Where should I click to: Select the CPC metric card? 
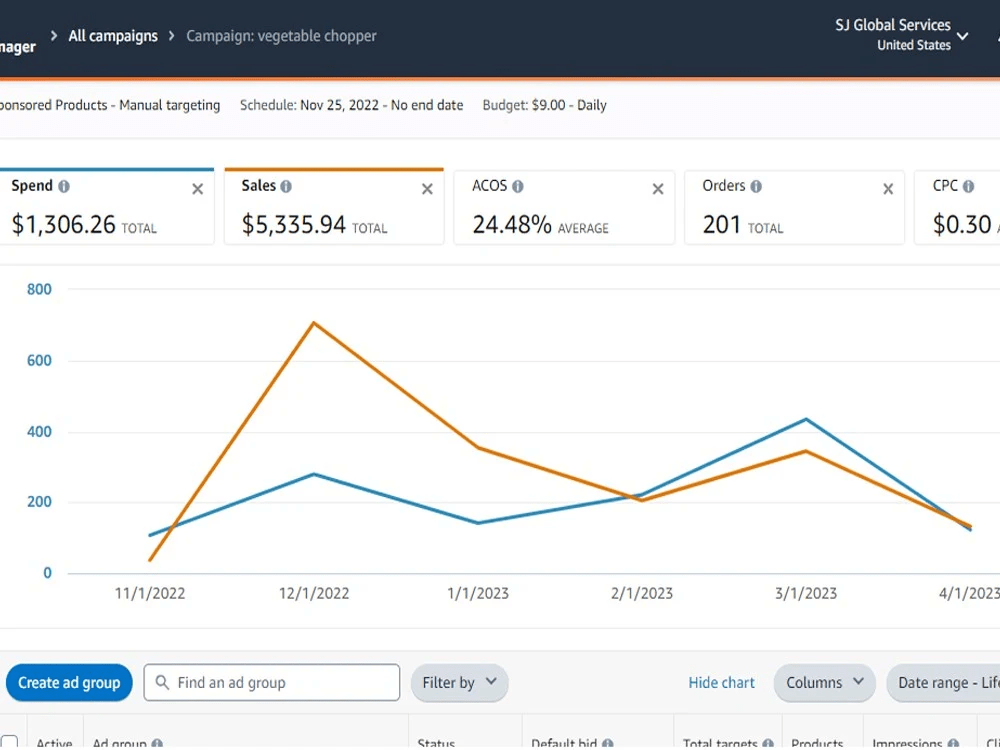pos(957,207)
